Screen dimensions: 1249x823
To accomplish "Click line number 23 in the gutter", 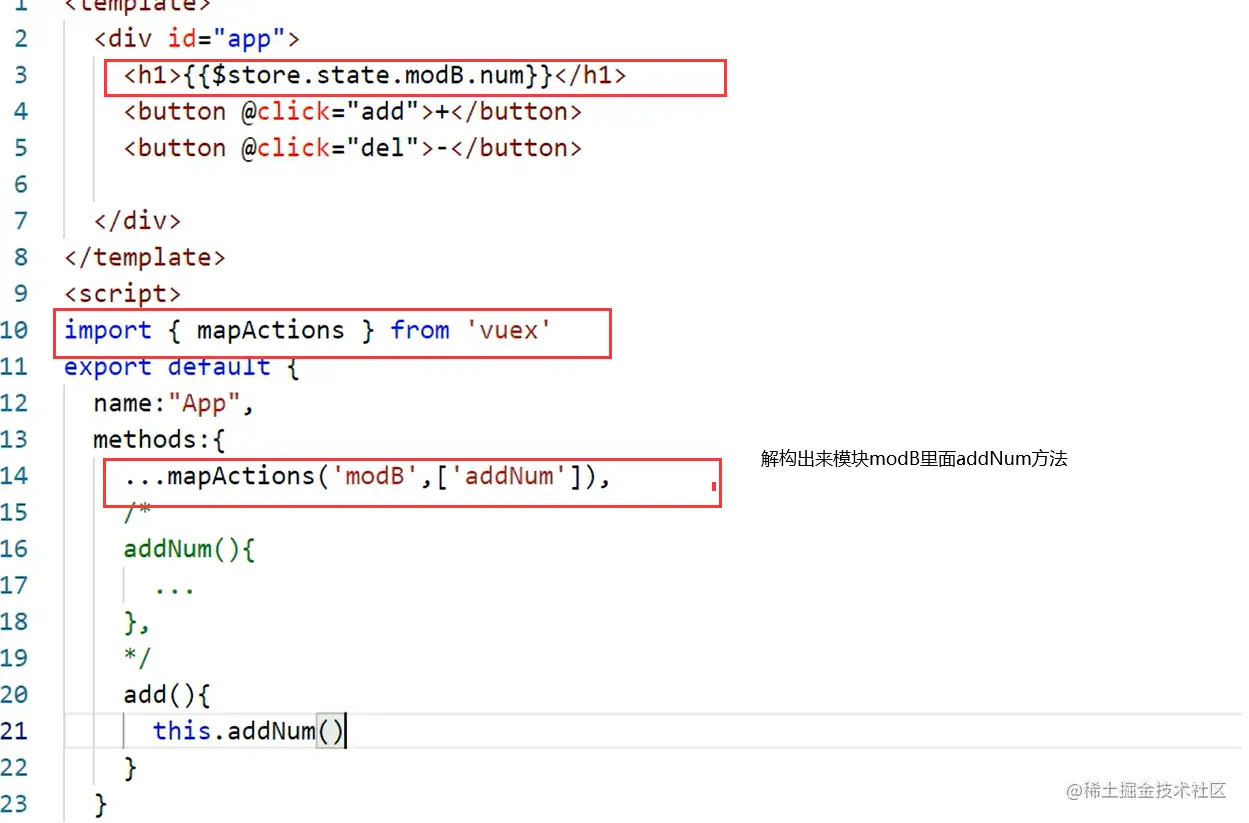I will coord(14,803).
